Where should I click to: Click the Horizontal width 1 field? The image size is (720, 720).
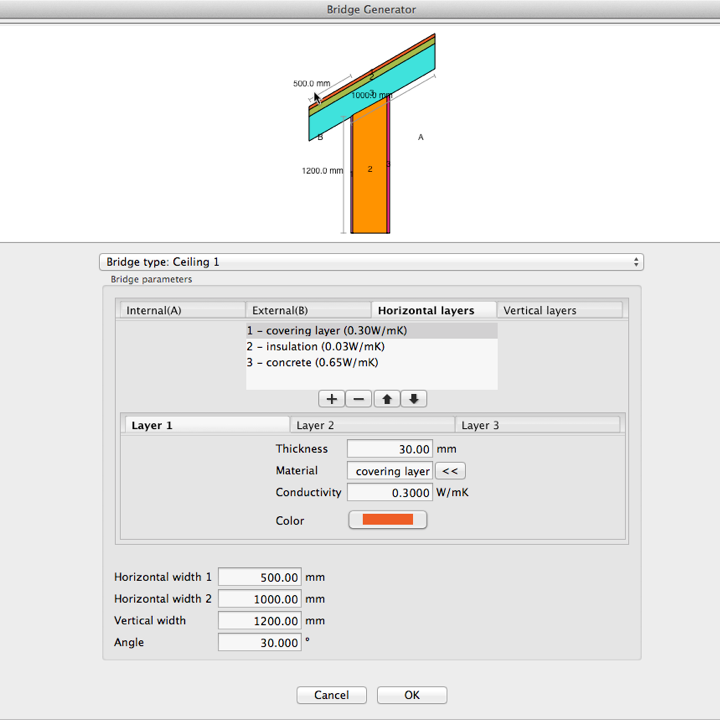[260, 577]
